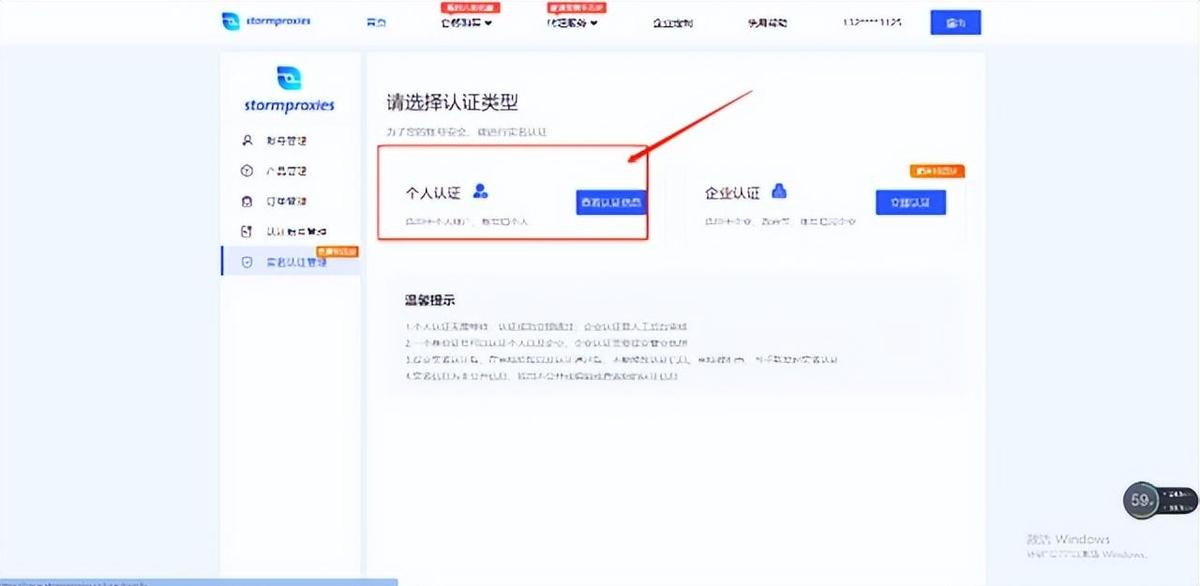Click the blue person icon next to 个人认证
The image size is (1200, 586).
point(479,192)
